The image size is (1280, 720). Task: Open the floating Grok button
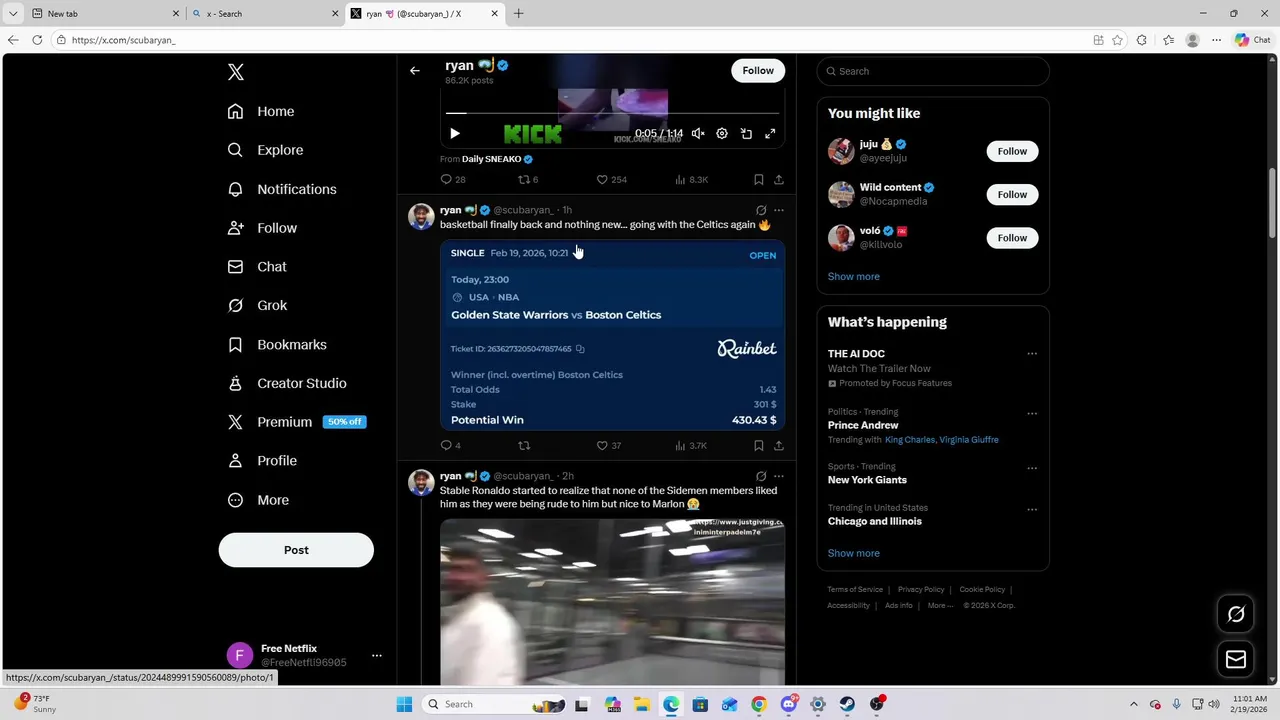point(1236,614)
